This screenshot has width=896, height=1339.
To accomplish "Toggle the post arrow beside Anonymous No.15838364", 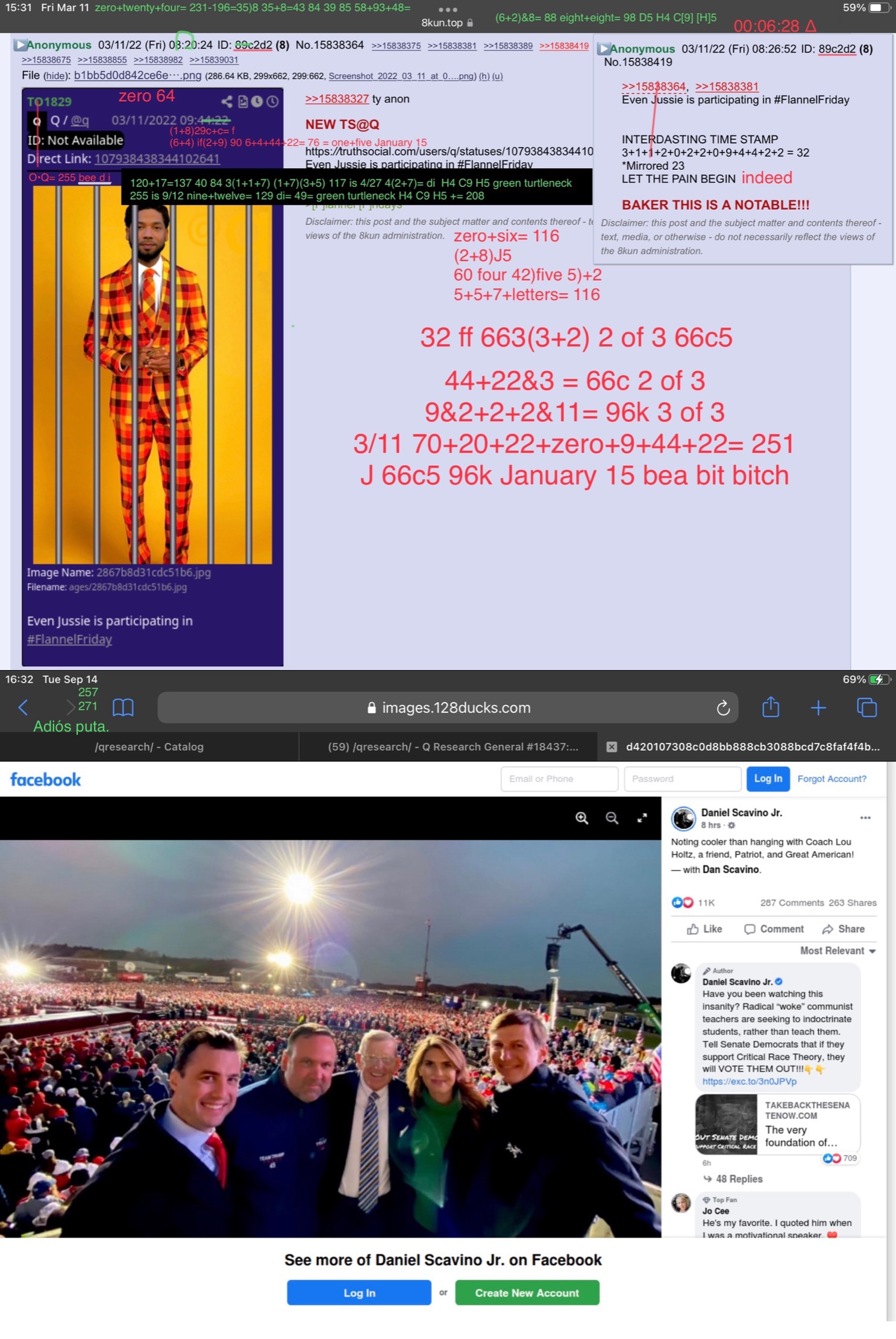I will 20,45.
